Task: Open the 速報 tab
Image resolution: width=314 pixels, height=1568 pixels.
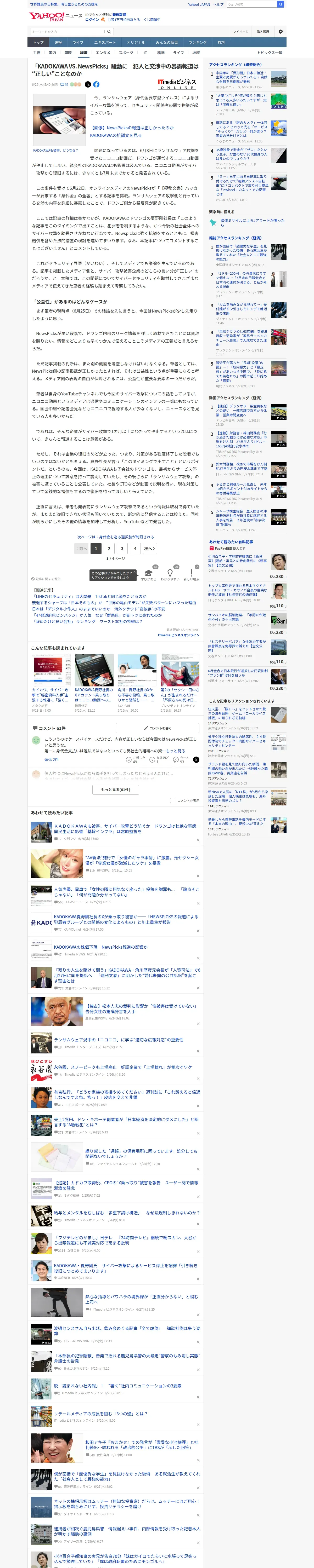Action: point(58,43)
